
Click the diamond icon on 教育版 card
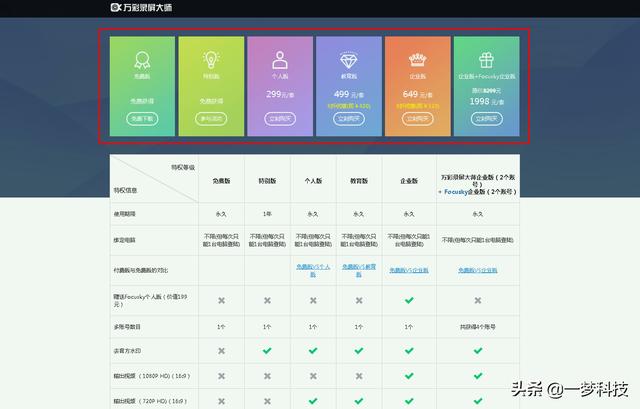pos(349,60)
